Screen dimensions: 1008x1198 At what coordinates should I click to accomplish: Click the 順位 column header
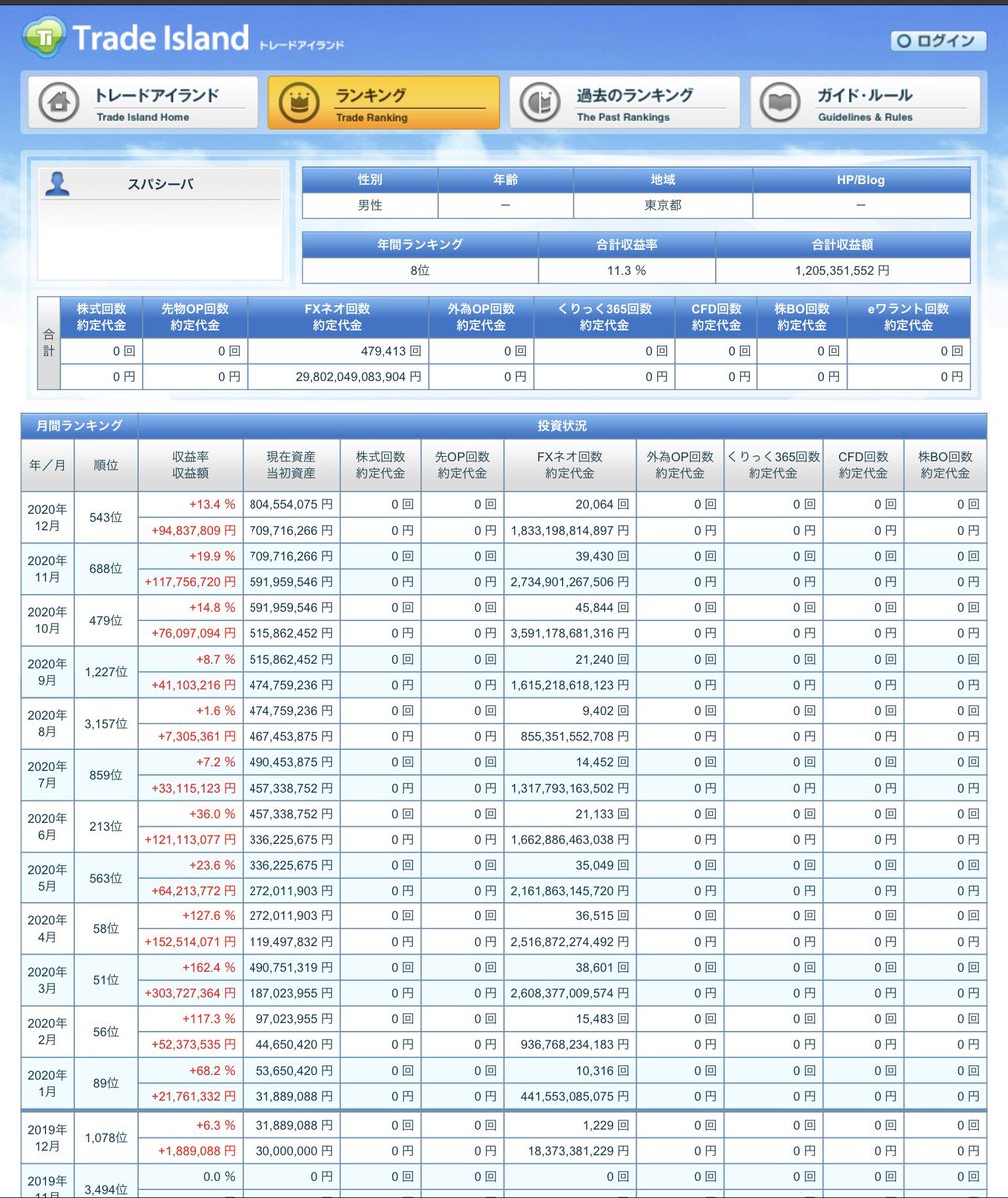click(106, 465)
